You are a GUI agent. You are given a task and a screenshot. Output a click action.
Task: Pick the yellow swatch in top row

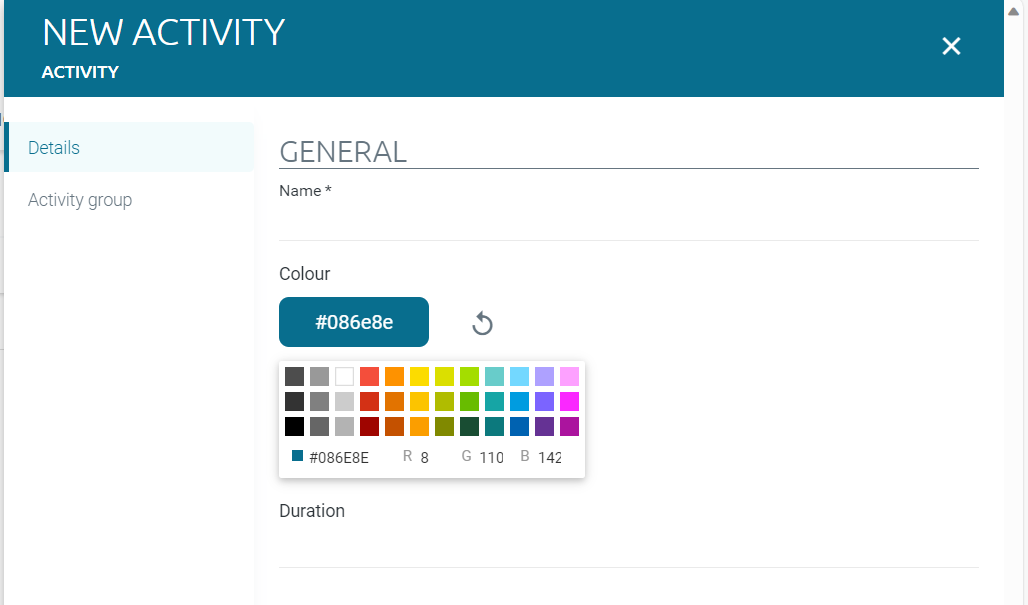(419, 376)
